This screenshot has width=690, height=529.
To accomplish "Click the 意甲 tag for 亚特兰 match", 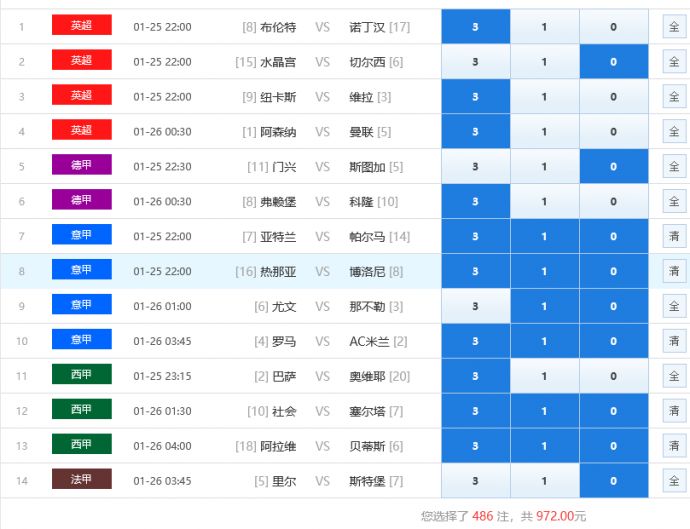I will click(81, 236).
